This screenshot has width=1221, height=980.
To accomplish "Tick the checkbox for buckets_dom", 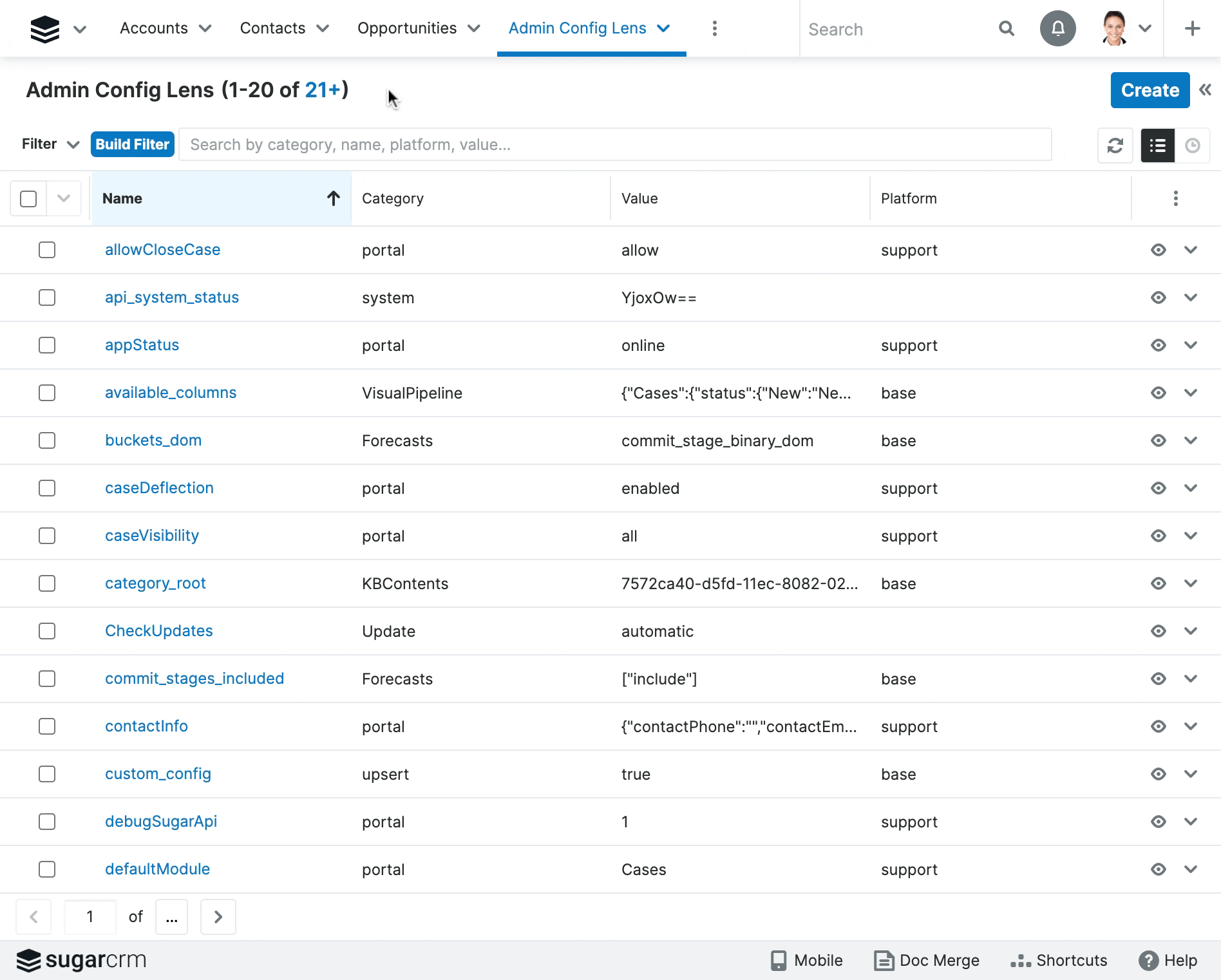I will pos(47,440).
